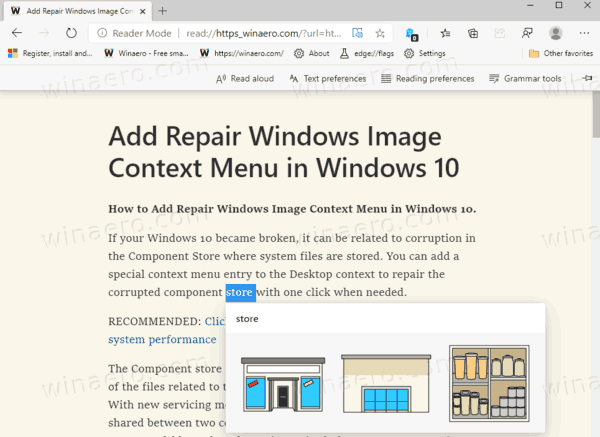The width and height of the screenshot is (600, 437).
Task: Select the Add Repair Windows Image tab
Action: click(x=78, y=11)
